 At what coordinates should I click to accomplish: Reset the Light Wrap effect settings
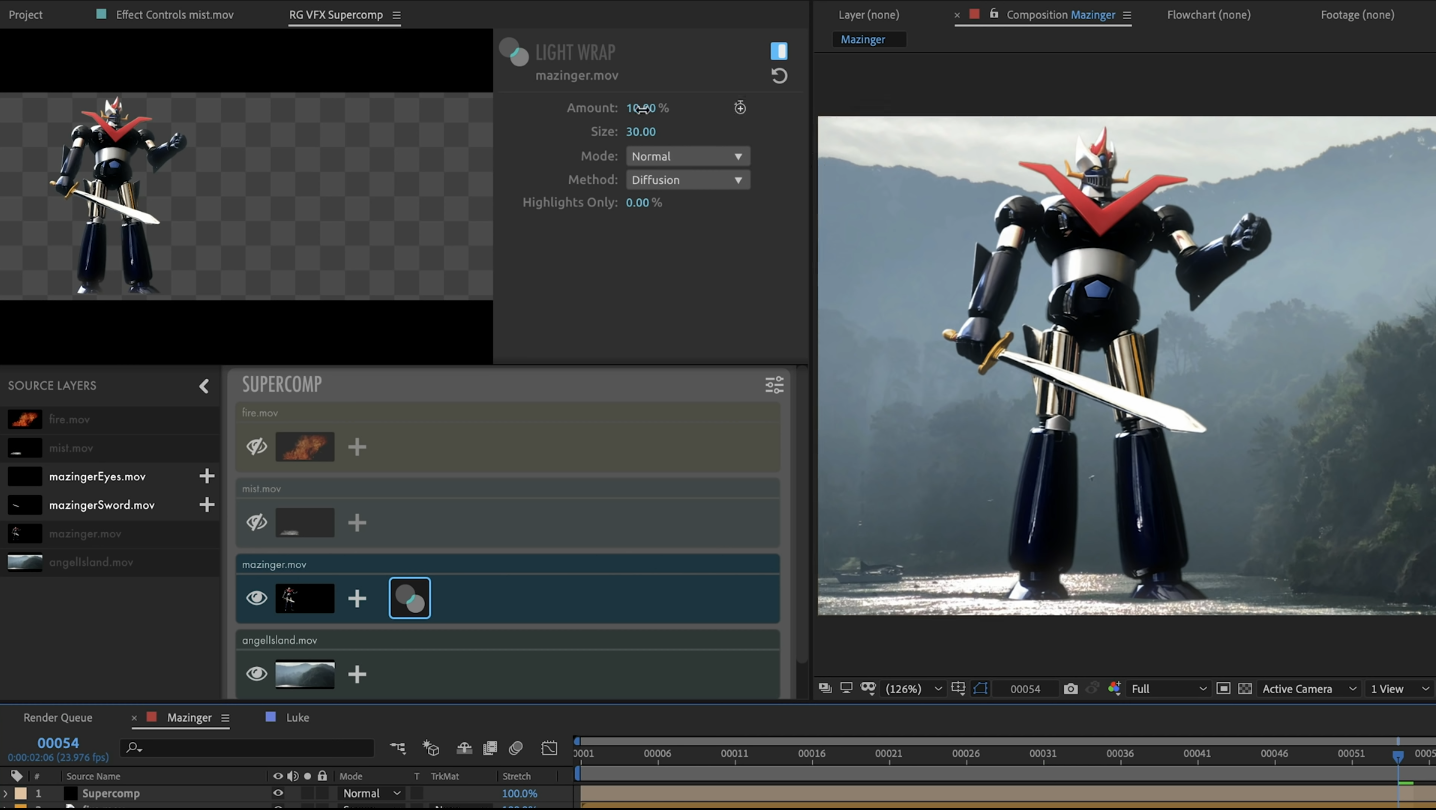tap(779, 76)
